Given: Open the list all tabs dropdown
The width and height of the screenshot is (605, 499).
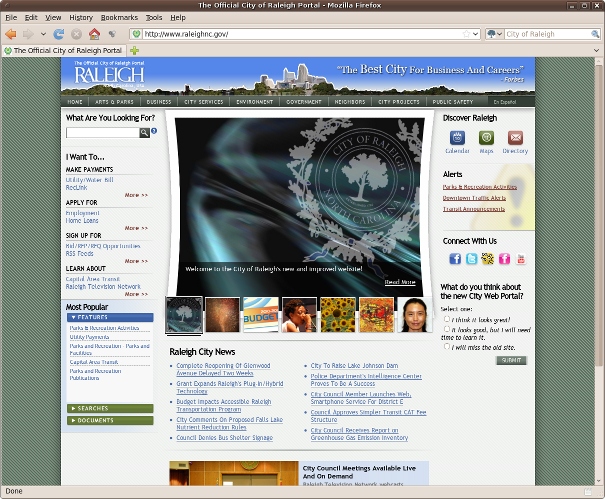Looking at the screenshot, I should pyautogui.click(x=597, y=51).
